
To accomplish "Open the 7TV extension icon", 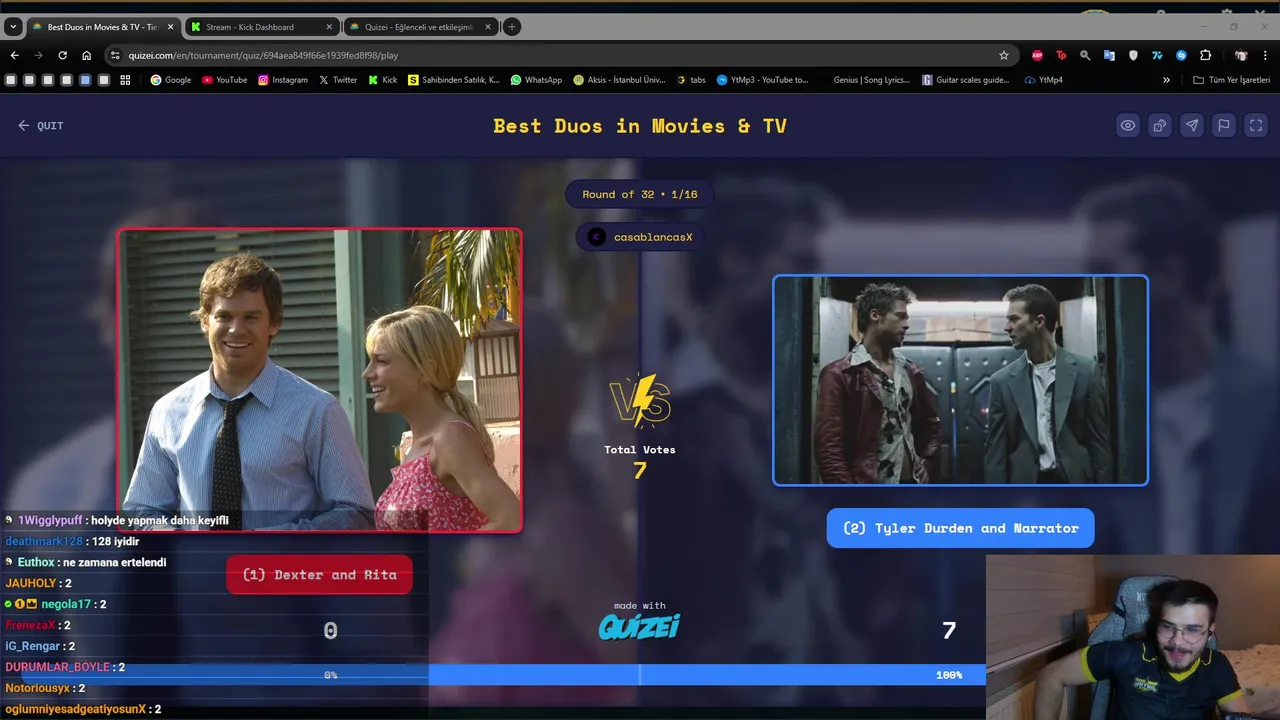I will coord(1157,55).
